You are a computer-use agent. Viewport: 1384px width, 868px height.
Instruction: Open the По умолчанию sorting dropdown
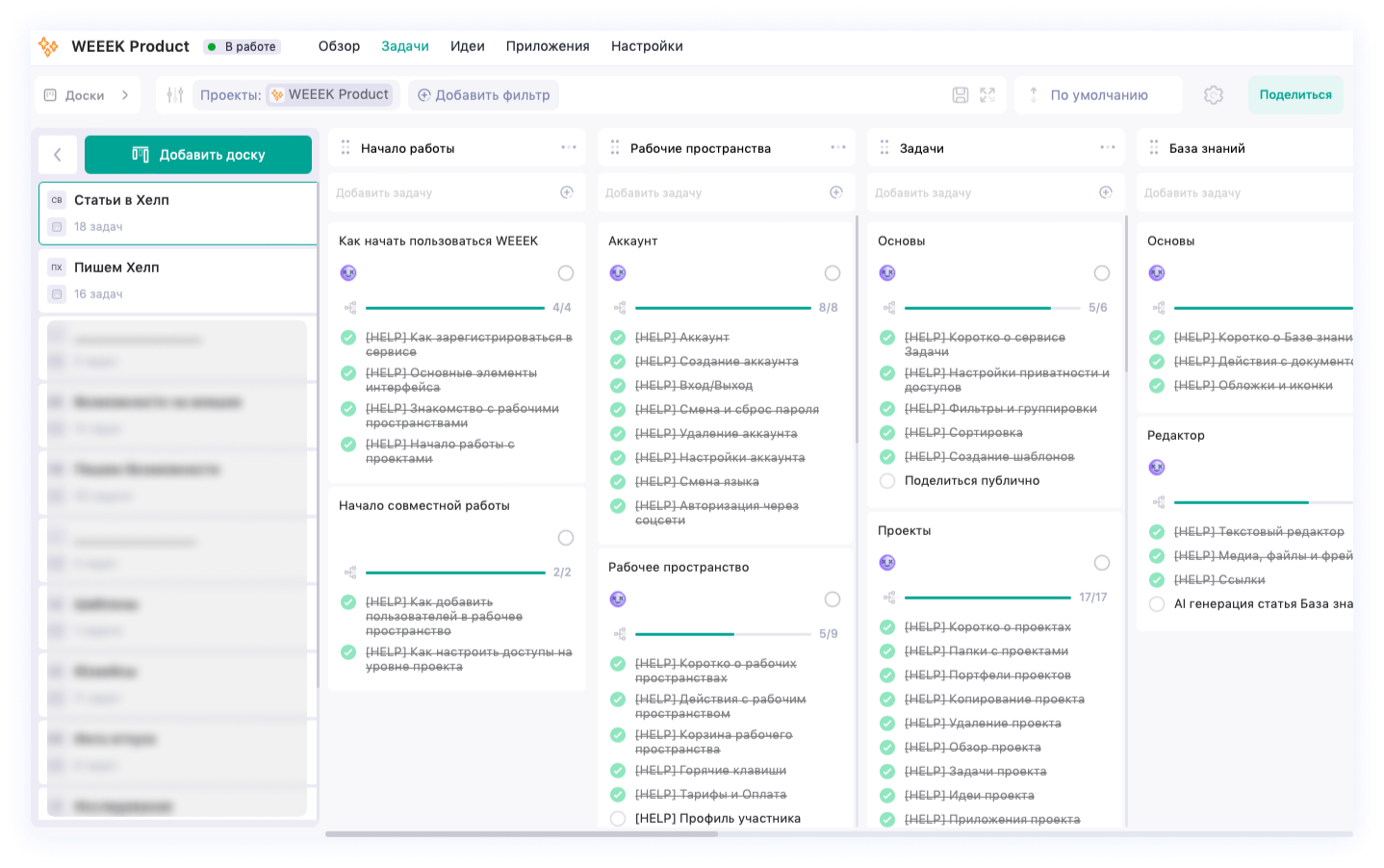pyautogui.click(x=1099, y=95)
